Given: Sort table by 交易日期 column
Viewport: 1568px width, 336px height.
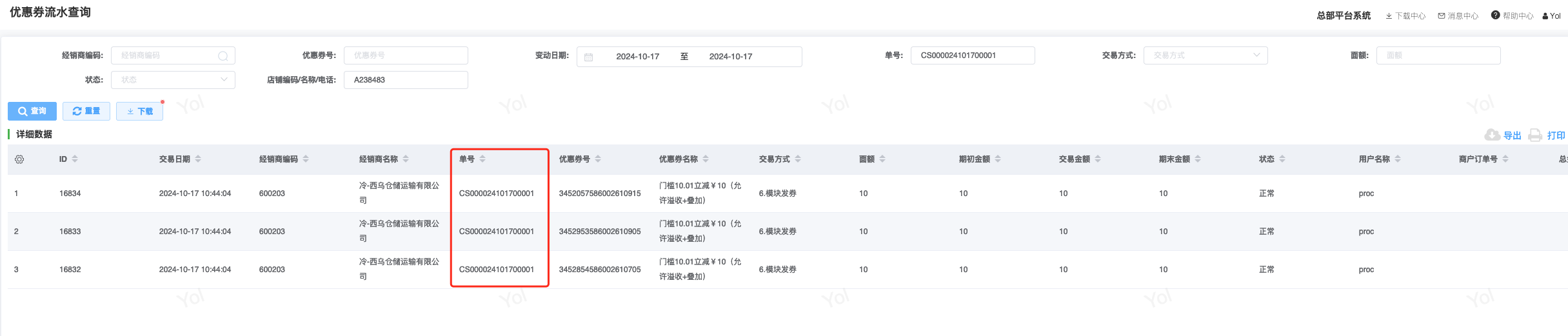Looking at the screenshot, I should [x=198, y=159].
